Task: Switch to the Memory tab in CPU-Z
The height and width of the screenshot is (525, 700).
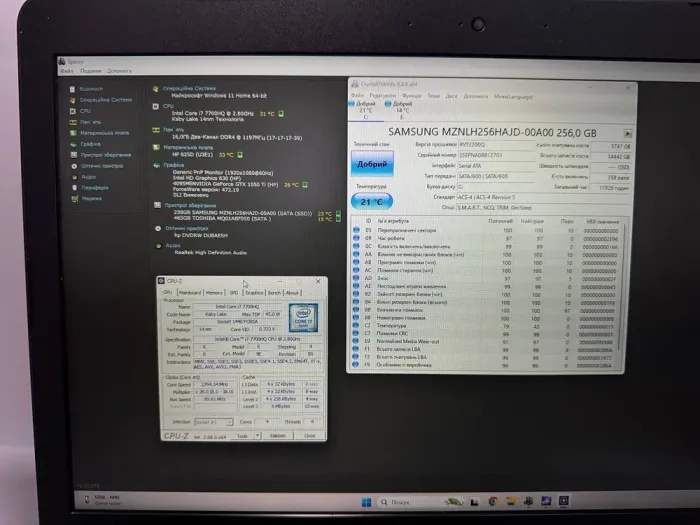Action: 214,293
